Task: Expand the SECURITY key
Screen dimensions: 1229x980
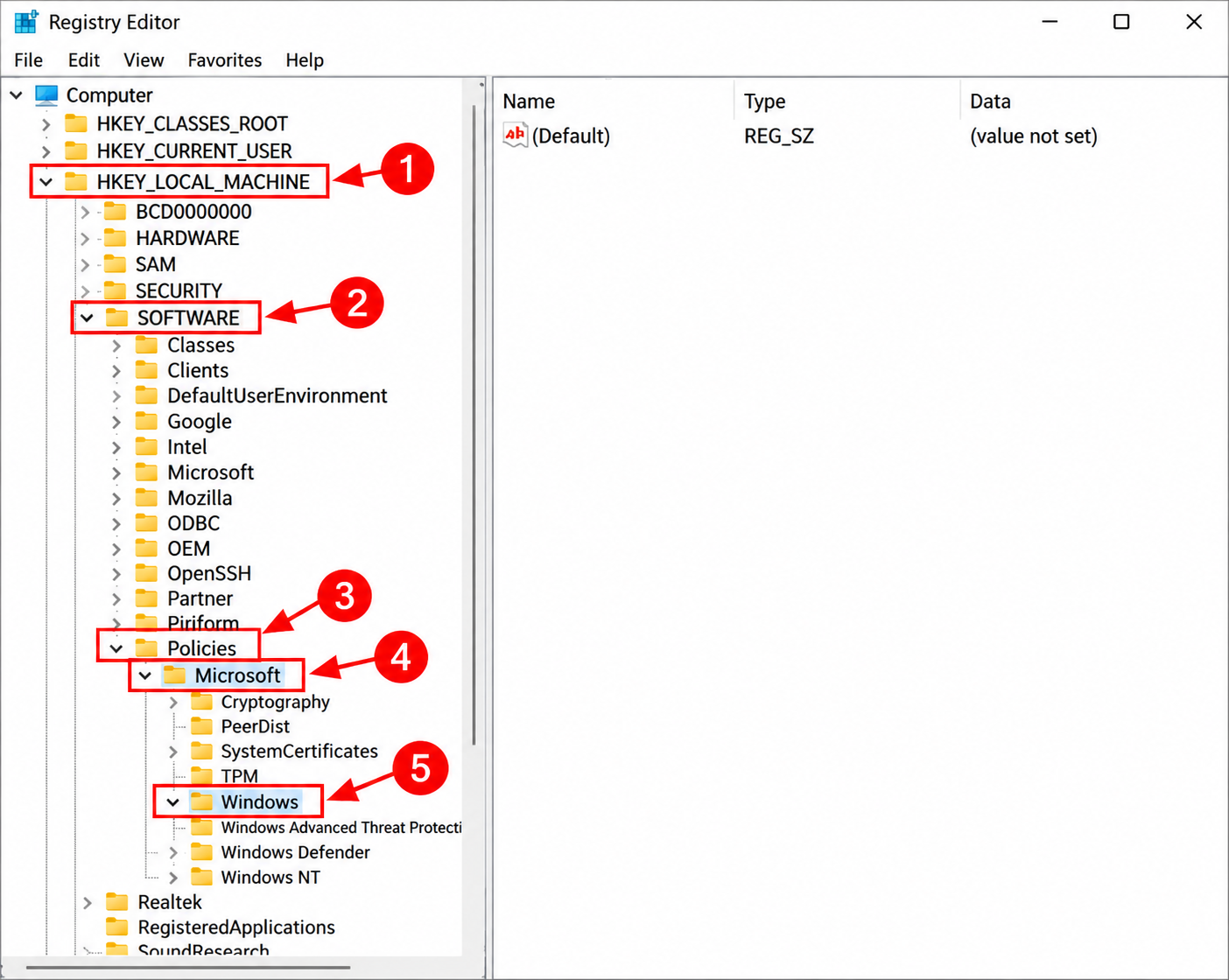Action: [85, 290]
